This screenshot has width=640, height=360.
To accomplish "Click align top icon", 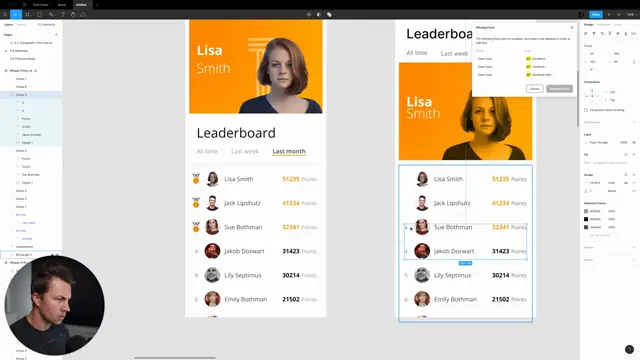I will click(610, 33).
